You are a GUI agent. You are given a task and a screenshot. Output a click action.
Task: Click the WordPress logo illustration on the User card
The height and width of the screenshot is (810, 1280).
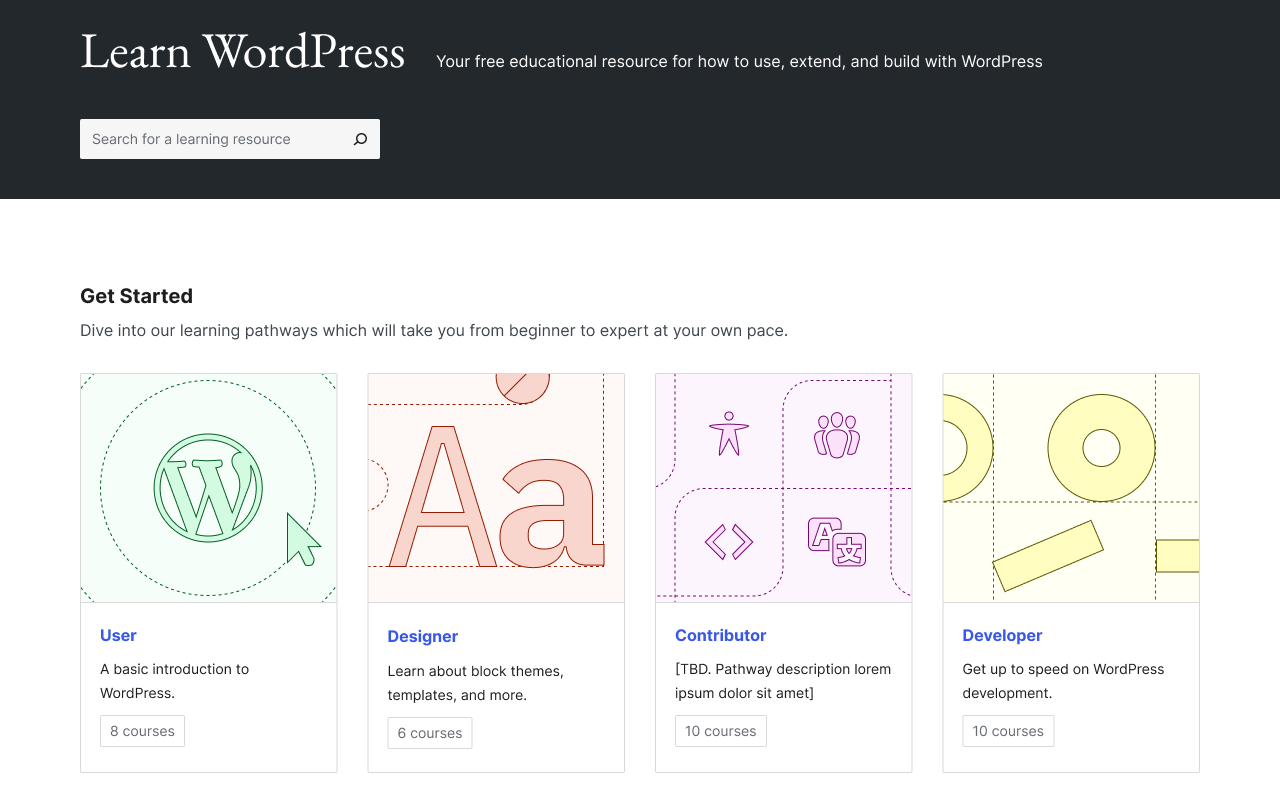point(207,487)
